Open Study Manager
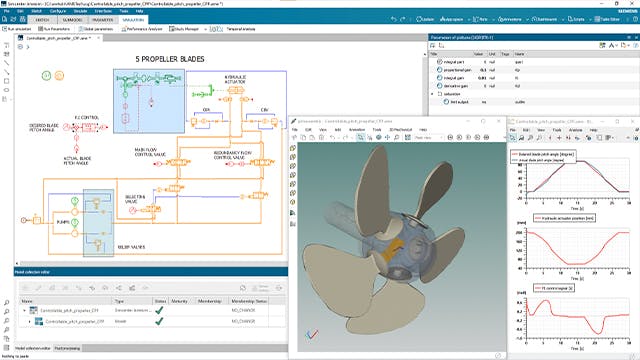Viewport: 640px width, 360px height. coord(184,29)
